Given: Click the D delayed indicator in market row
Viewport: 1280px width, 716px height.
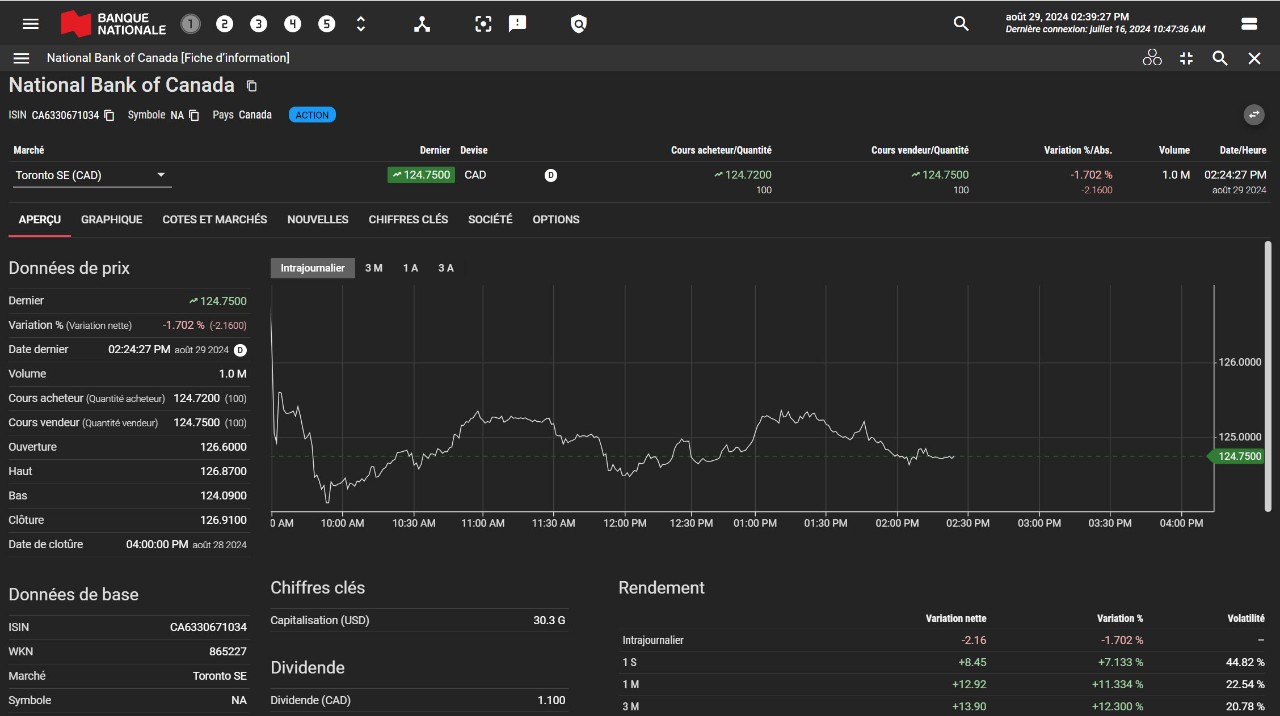Looking at the screenshot, I should [550, 175].
